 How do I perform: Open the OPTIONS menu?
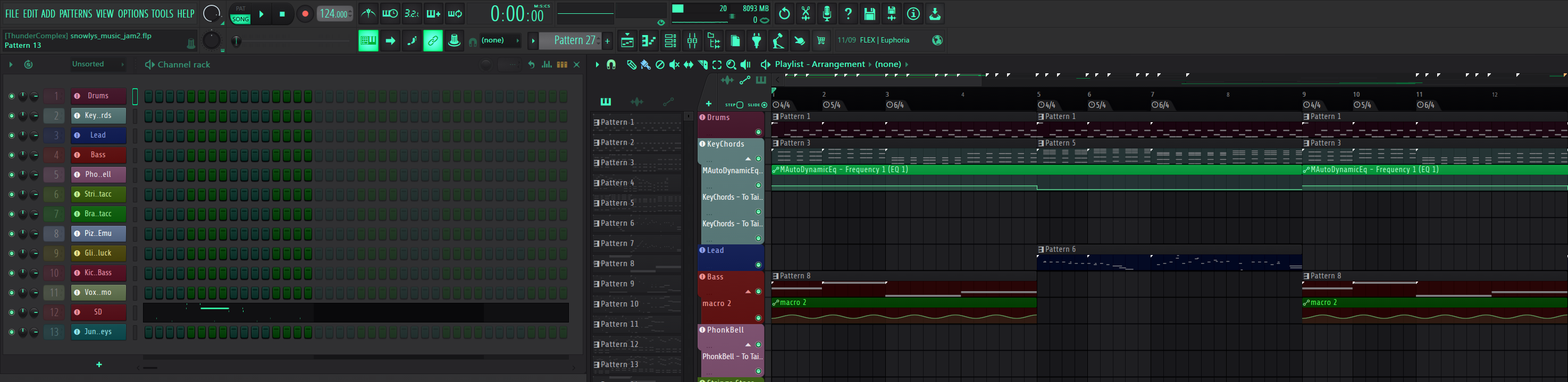[133, 13]
